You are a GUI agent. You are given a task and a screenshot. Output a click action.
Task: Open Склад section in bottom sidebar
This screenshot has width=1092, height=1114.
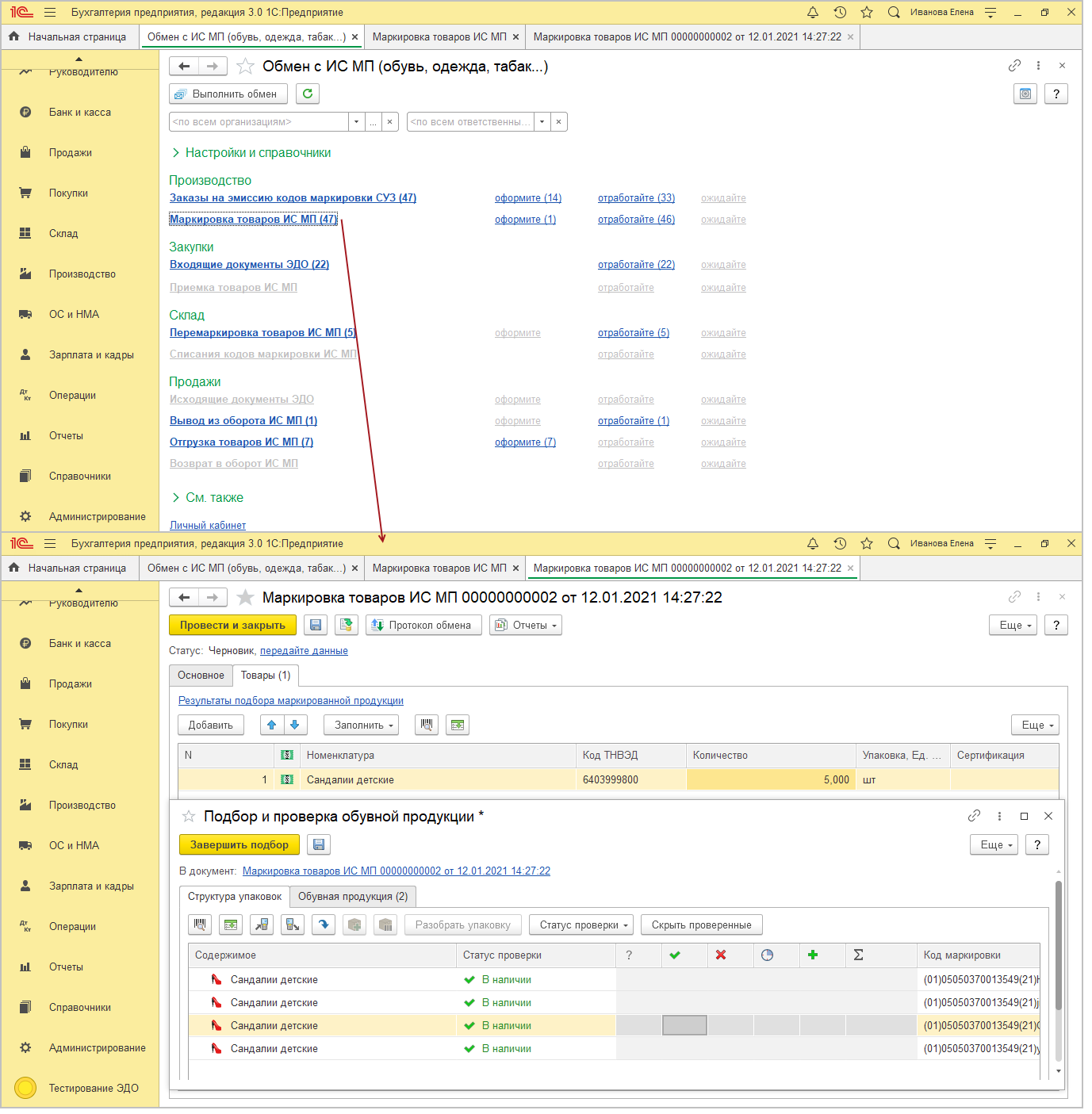pyautogui.click(x=79, y=764)
